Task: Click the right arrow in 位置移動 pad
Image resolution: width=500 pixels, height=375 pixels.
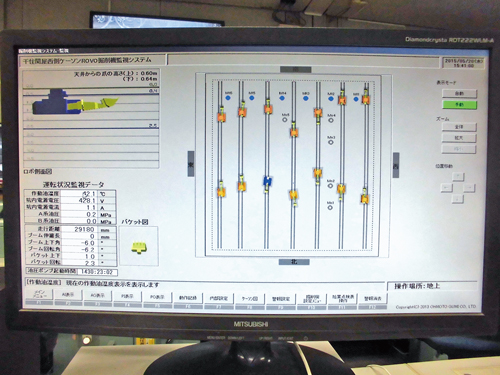Action: click(x=469, y=188)
